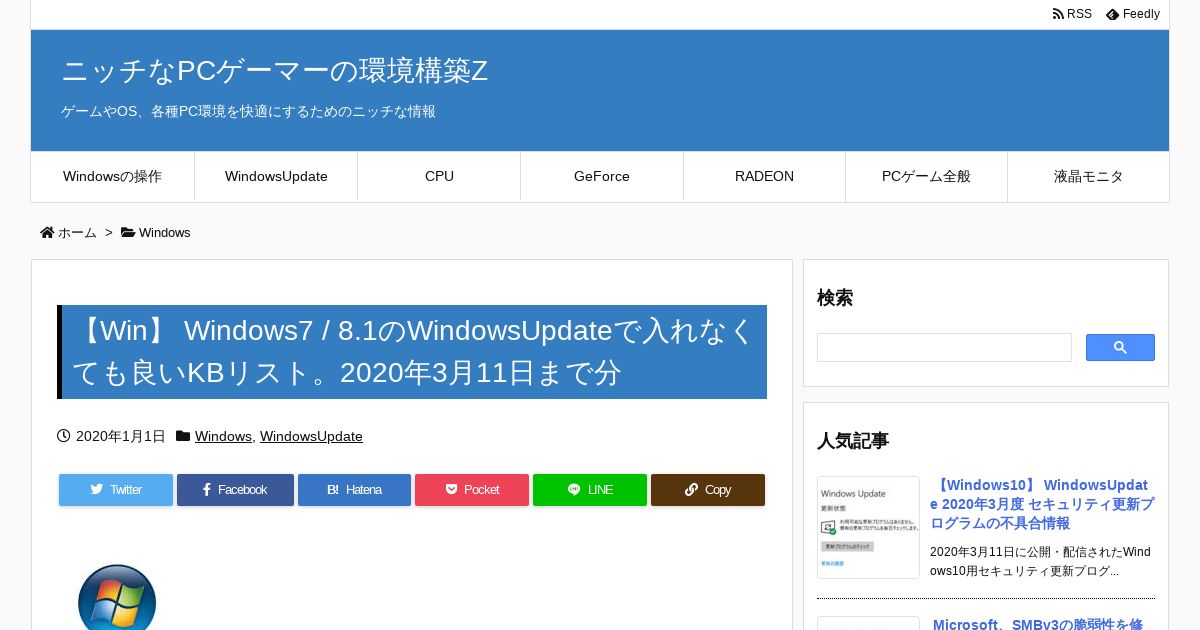Open the Feedly subscription link
Image resolution: width=1200 pixels, height=630 pixels.
click(x=1133, y=14)
